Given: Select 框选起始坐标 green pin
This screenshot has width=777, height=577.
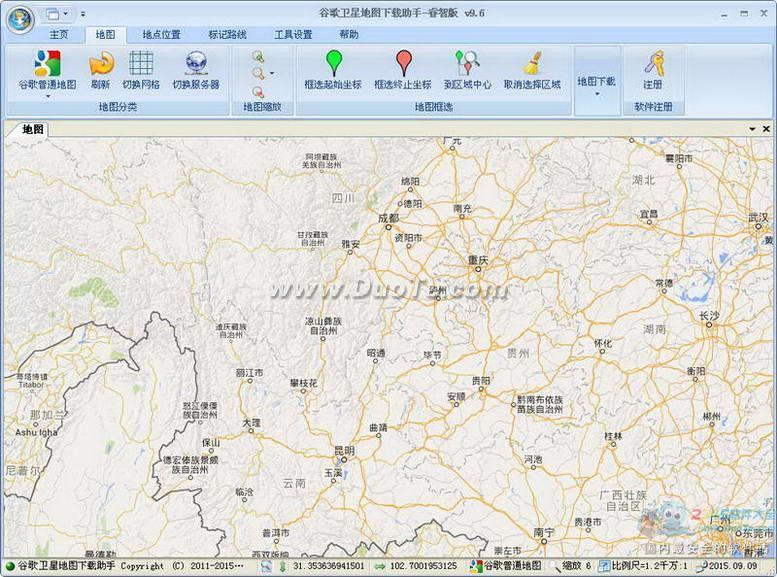Looking at the screenshot, I should click(x=334, y=62).
